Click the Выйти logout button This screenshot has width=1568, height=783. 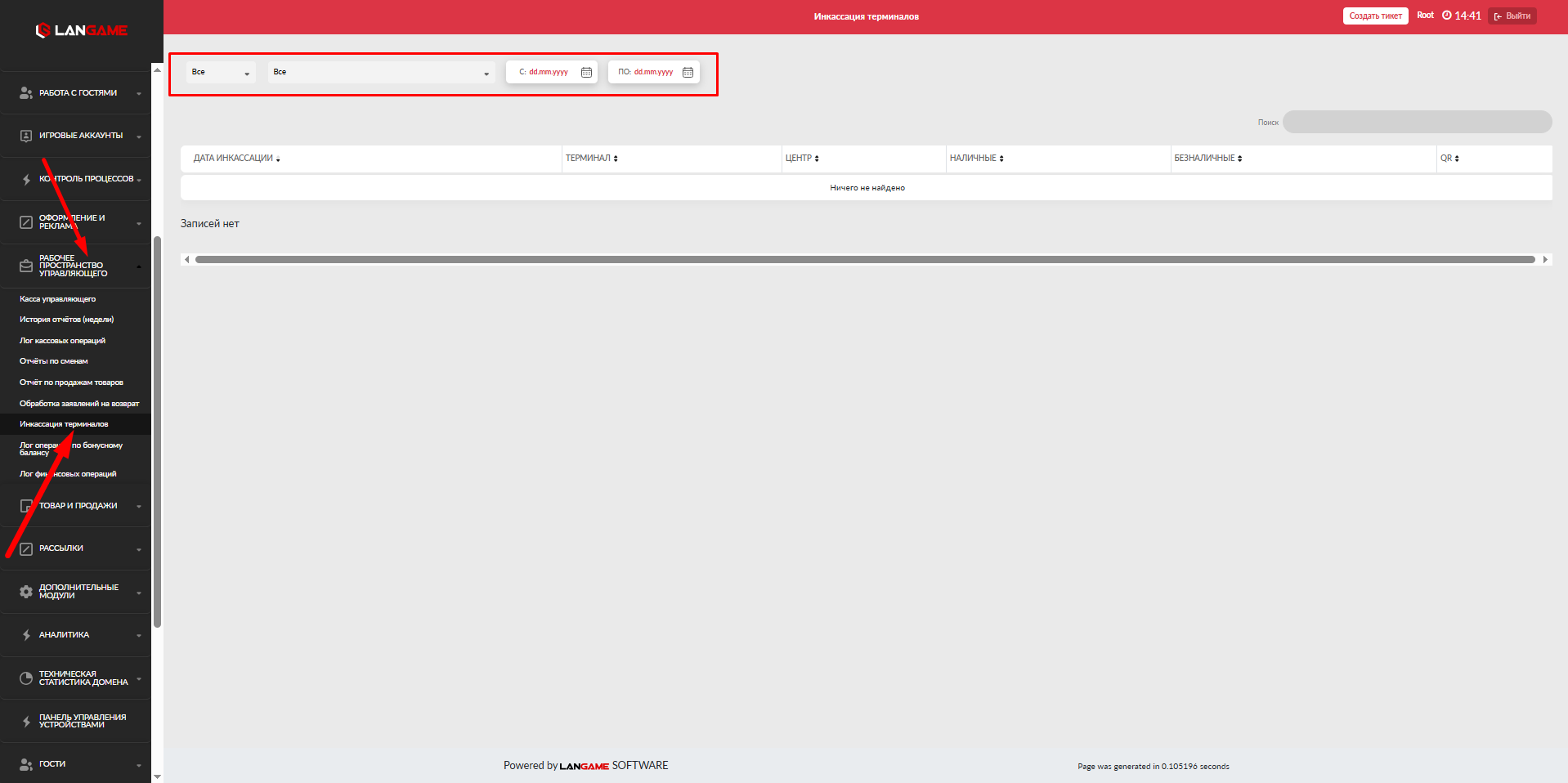pos(1512,16)
